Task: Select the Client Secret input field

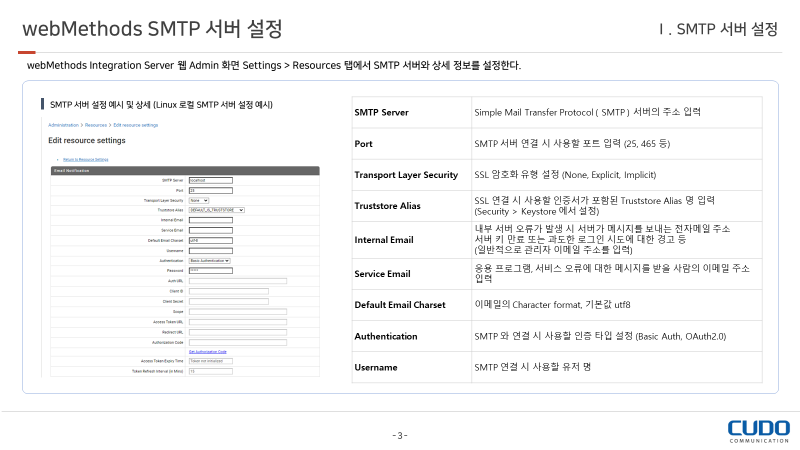Action: click(x=228, y=301)
